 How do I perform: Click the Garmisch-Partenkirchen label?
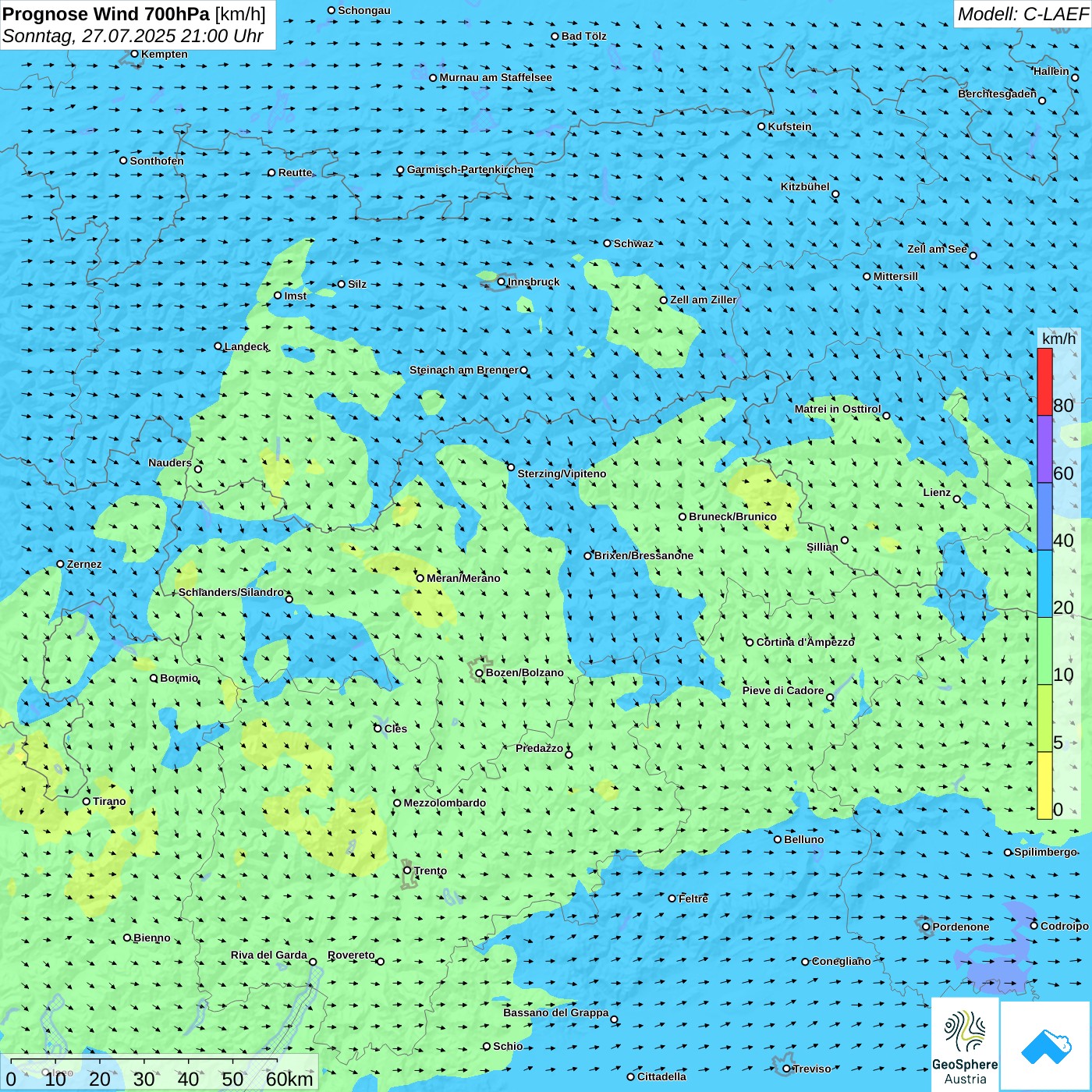point(470,169)
